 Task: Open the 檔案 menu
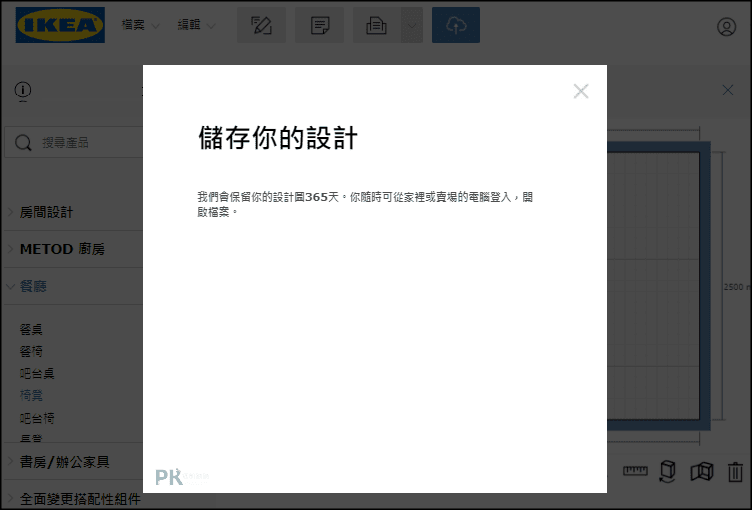pyautogui.click(x=140, y=25)
